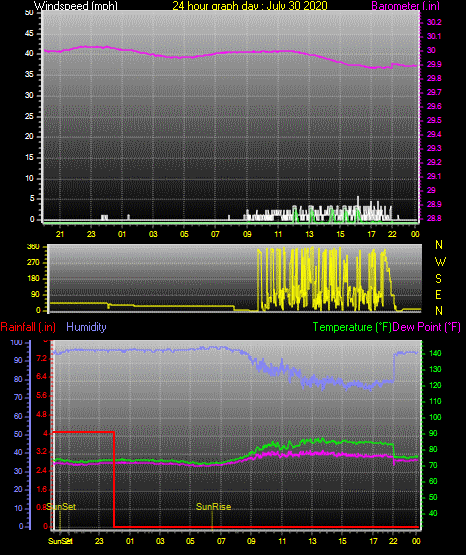
Task: Click the S compass direction label
Action: pyautogui.click(x=438, y=279)
